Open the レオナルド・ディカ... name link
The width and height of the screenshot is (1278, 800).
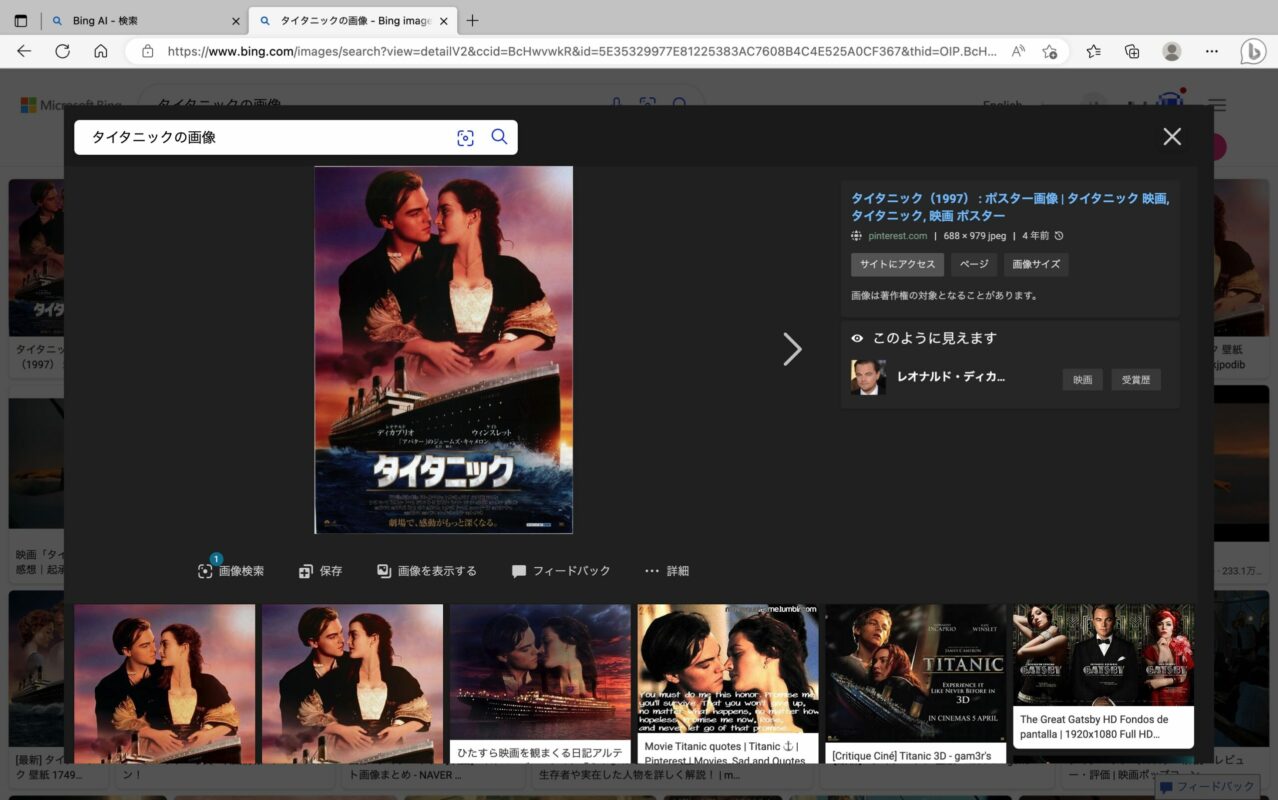coord(951,377)
